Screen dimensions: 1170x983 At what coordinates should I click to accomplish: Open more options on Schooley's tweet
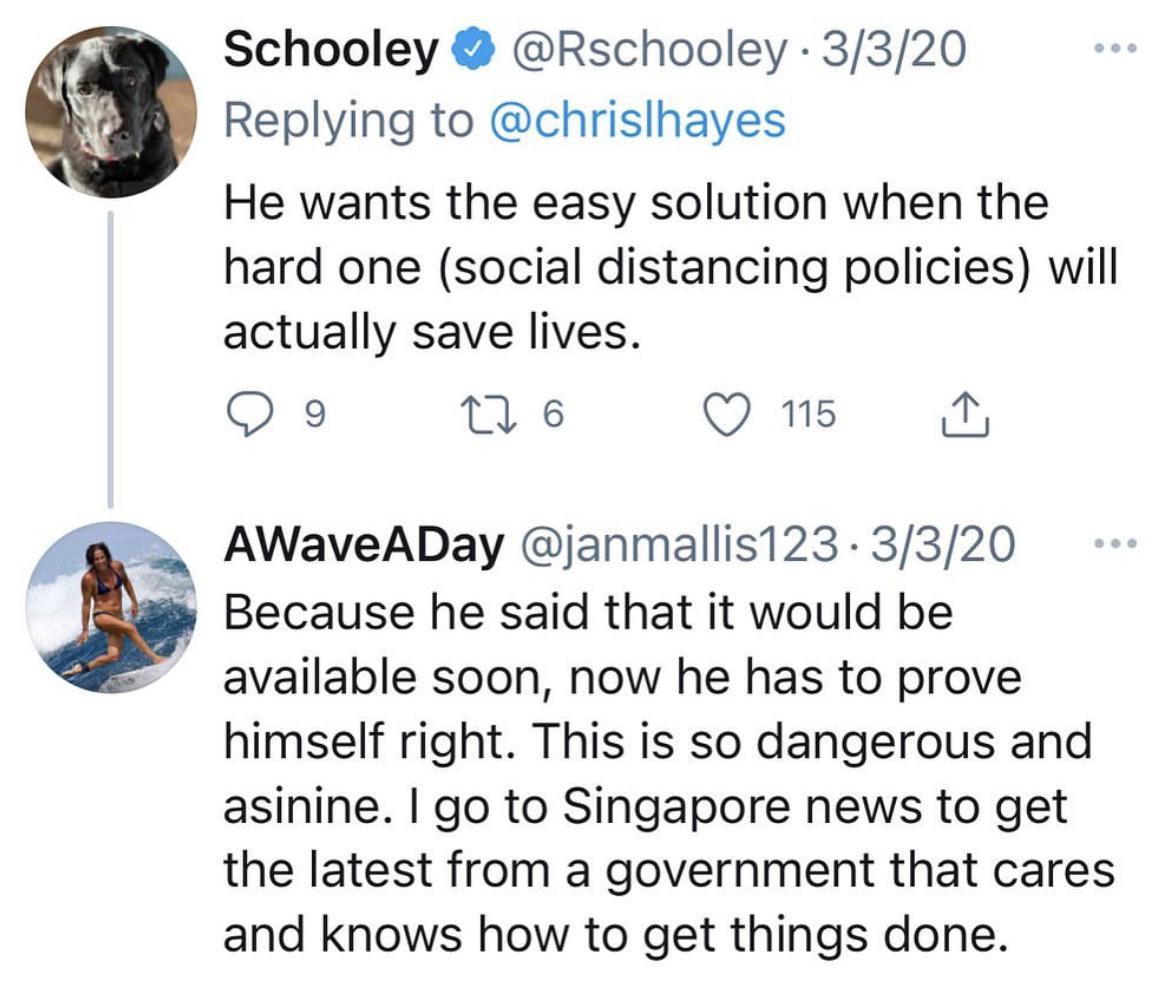(x=1115, y=49)
